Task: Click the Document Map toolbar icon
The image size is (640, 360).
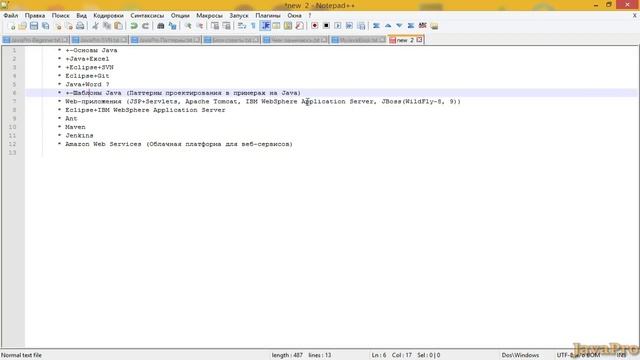Action: pyautogui.click(x=288, y=26)
